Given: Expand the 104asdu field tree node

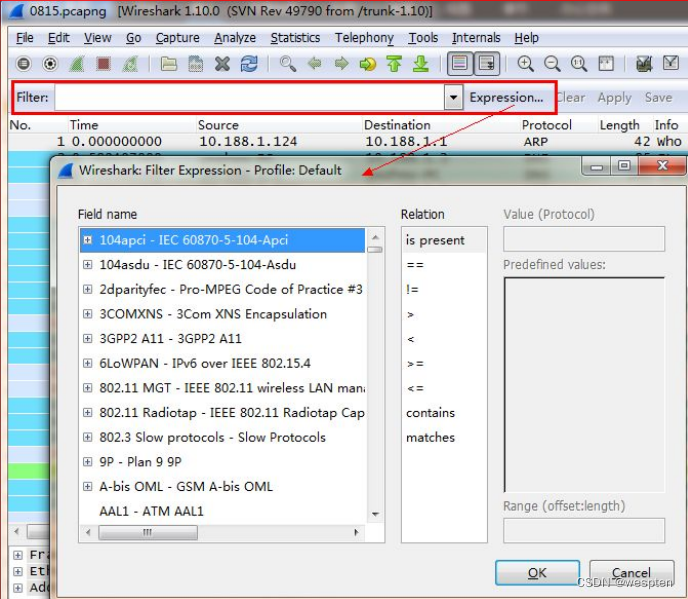Looking at the screenshot, I should click(x=88, y=264).
